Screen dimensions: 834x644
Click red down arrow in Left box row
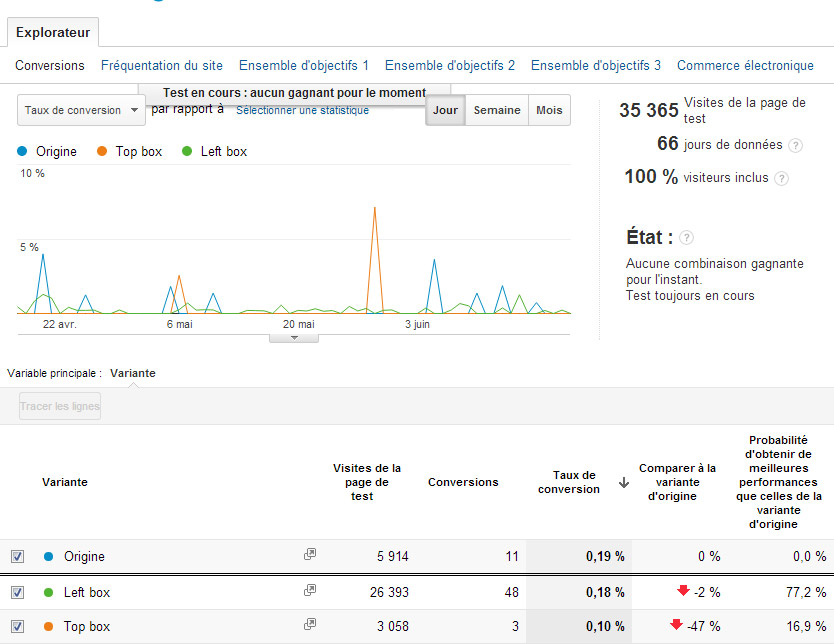[683, 590]
